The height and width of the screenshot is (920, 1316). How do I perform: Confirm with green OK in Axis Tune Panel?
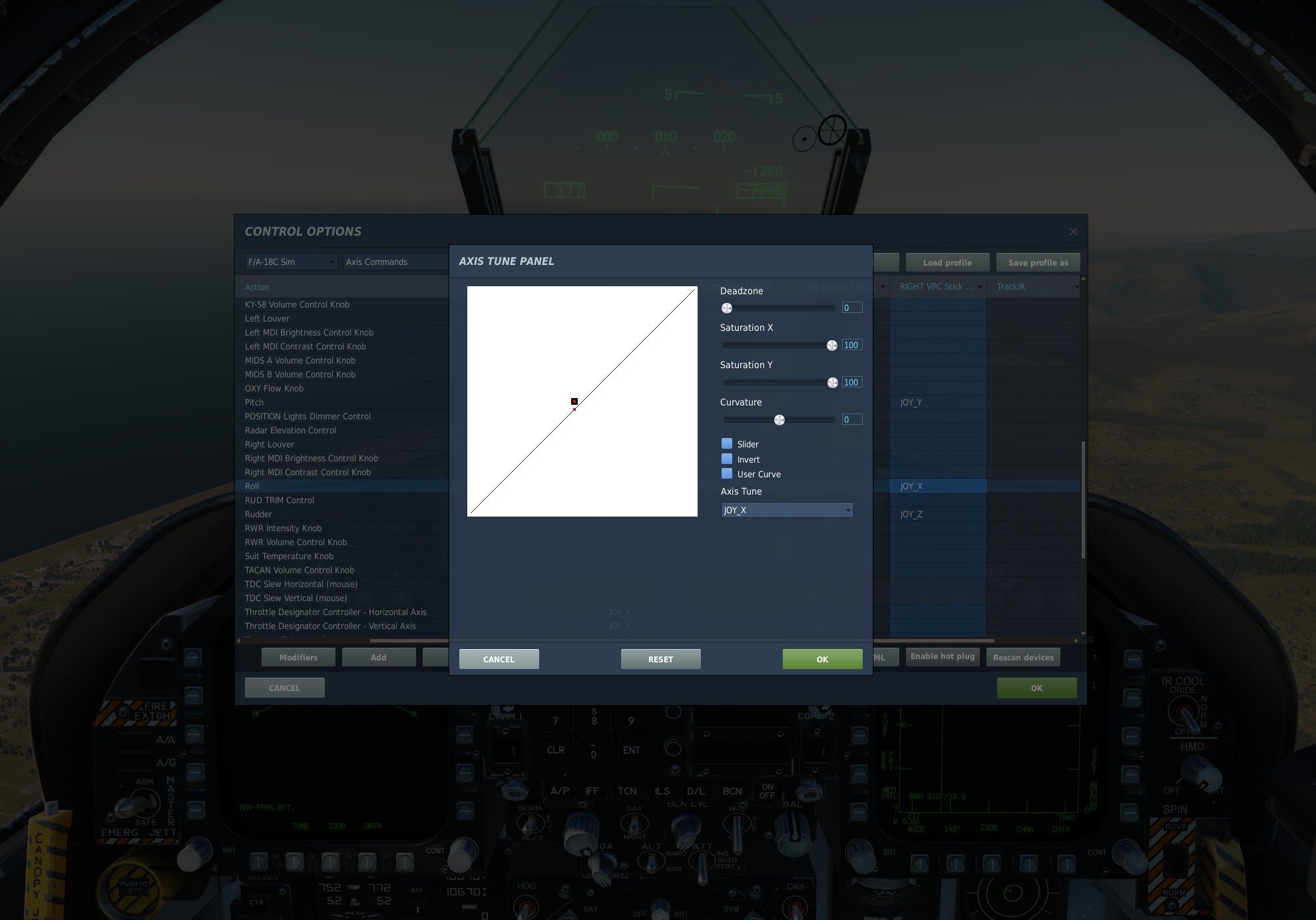coord(822,659)
